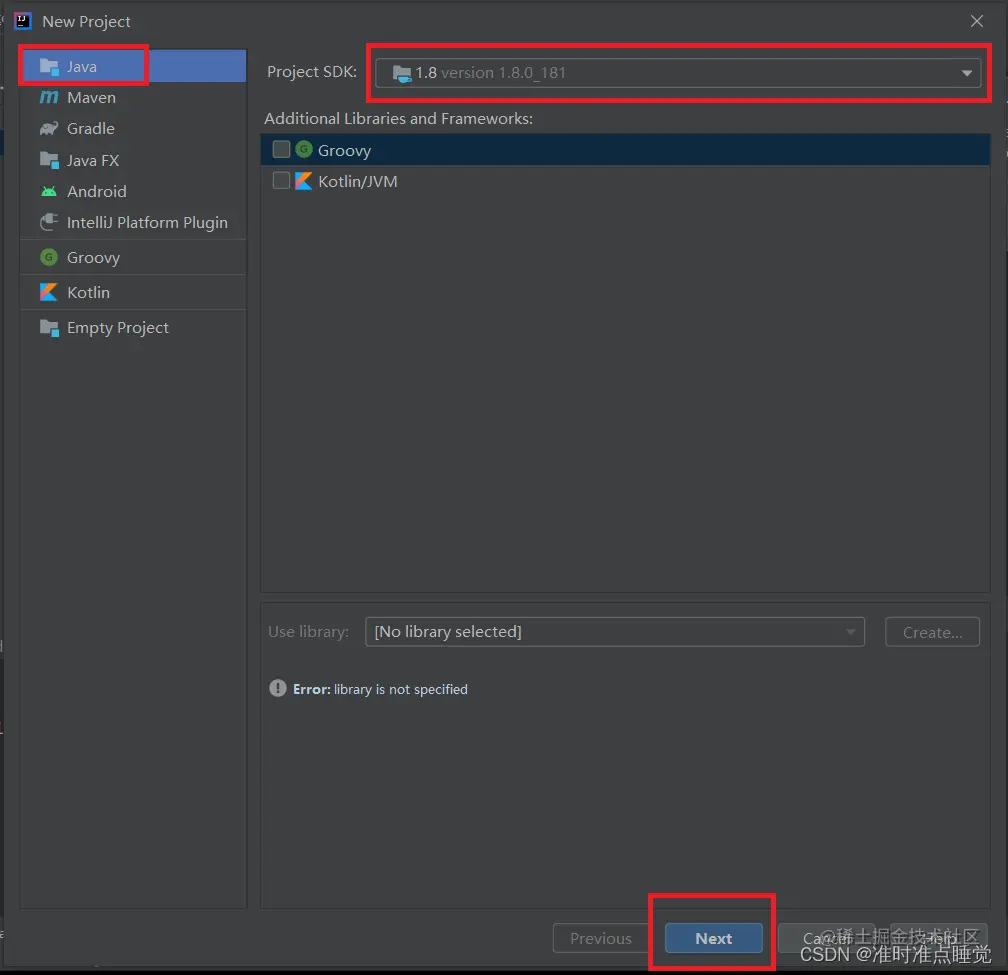Click the 'Error: library is not specified' message
Screen dimensions: 1008x975
coord(380,689)
